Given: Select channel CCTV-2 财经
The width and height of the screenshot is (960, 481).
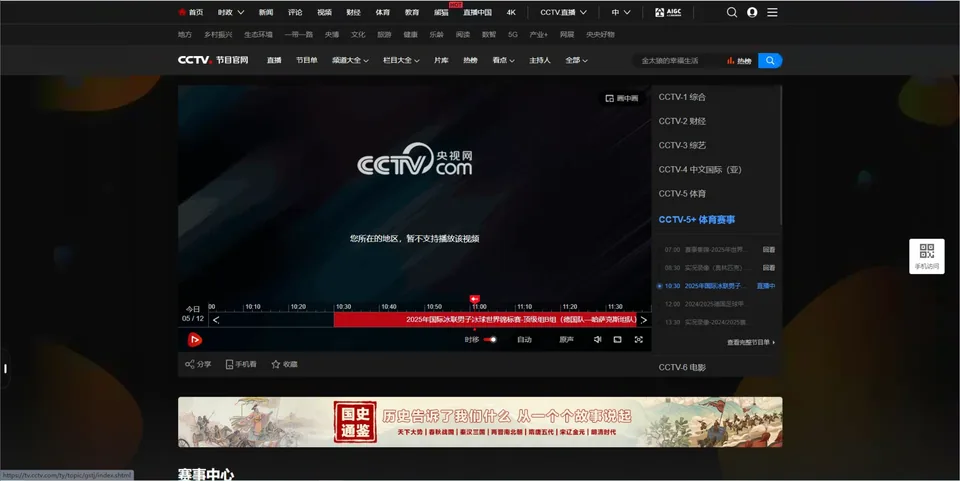Looking at the screenshot, I should pos(682,121).
